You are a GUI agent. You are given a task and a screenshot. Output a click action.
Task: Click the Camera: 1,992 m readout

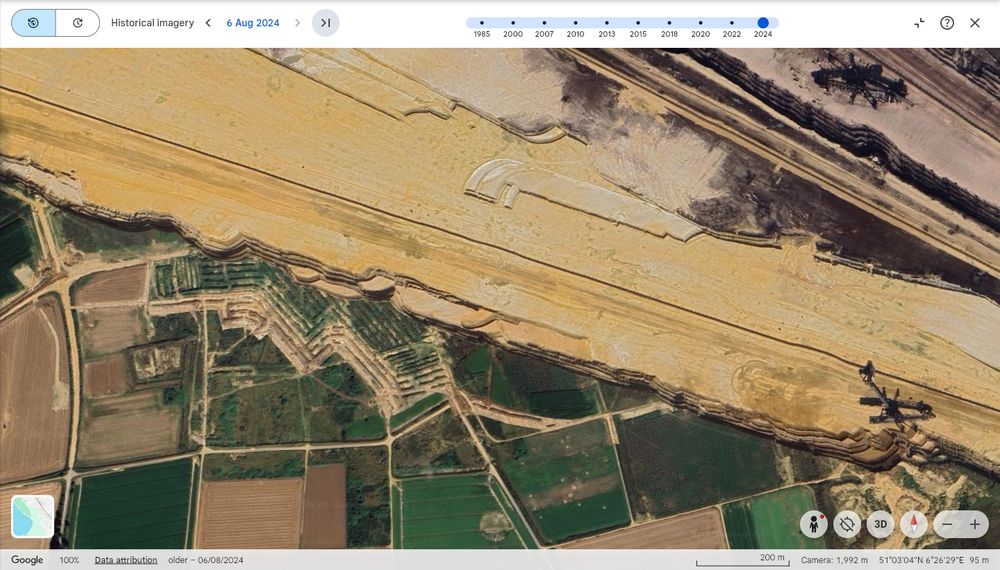point(834,560)
